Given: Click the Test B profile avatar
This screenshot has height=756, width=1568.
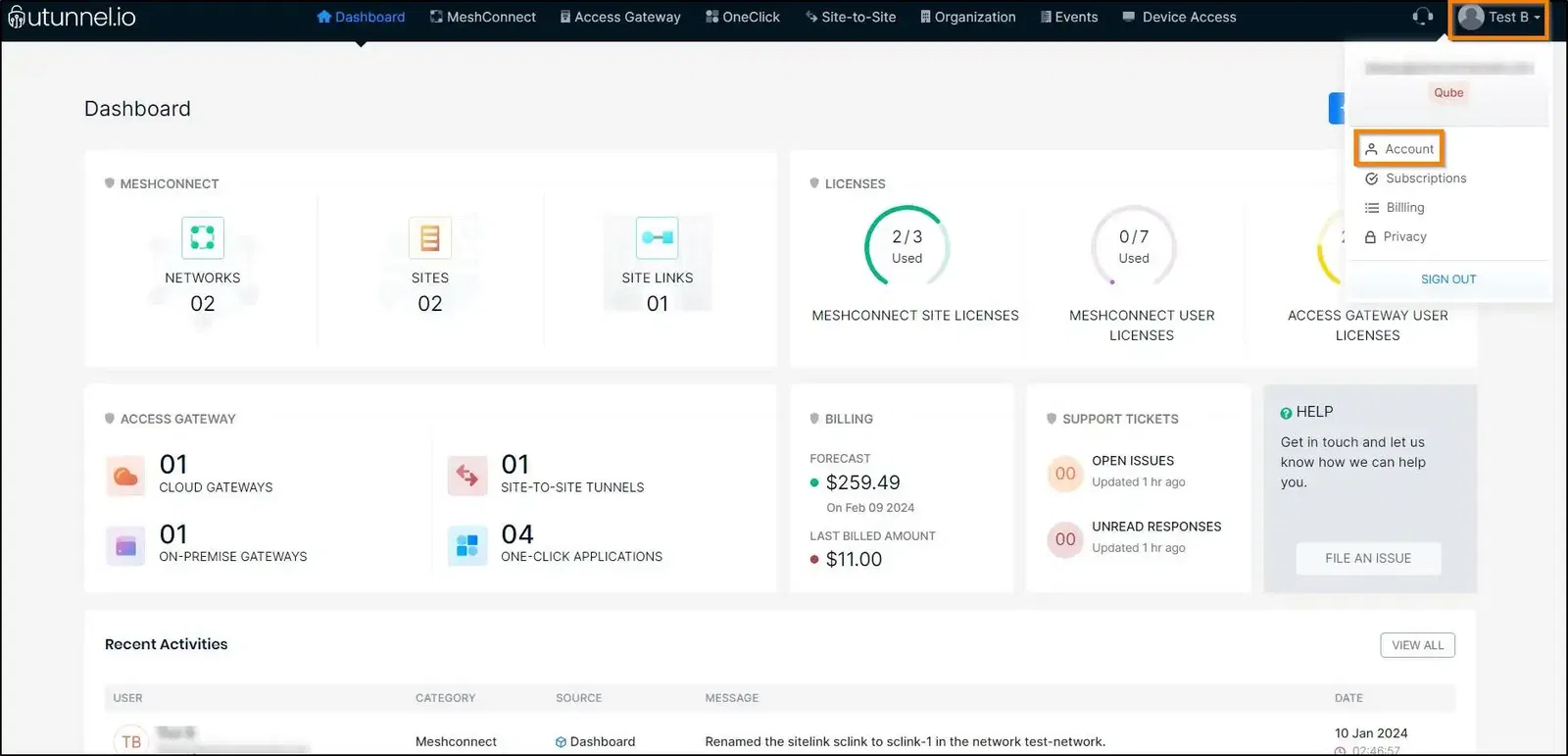Looking at the screenshot, I should (x=1471, y=17).
